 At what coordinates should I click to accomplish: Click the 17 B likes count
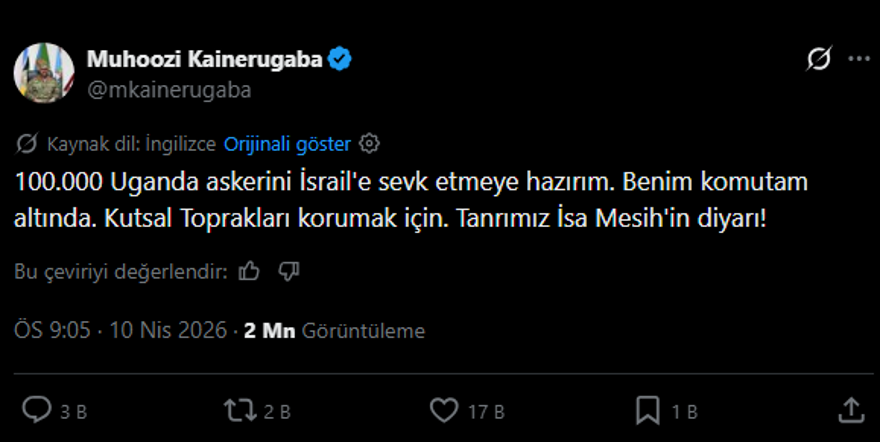click(x=485, y=410)
